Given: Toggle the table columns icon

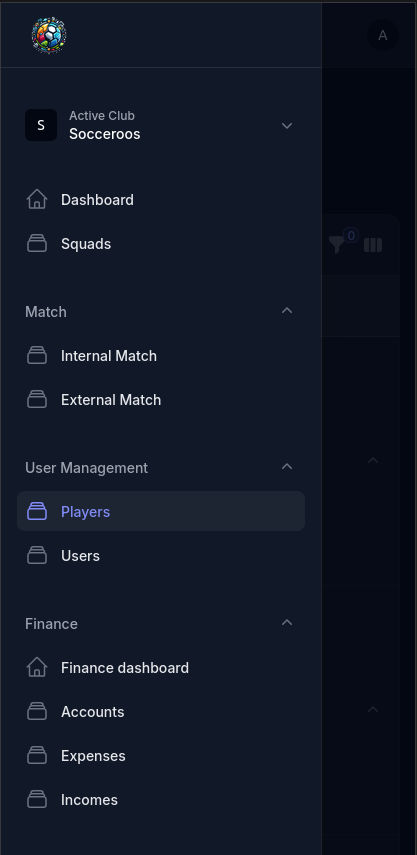Looking at the screenshot, I should (x=373, y=245).
